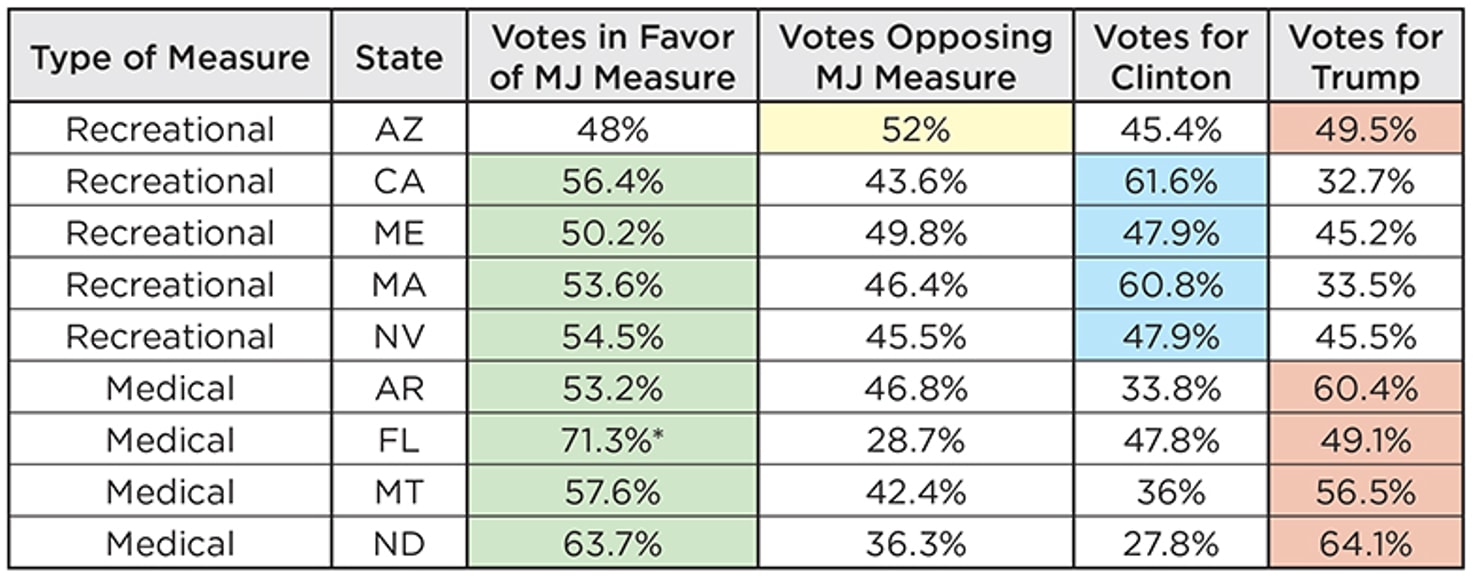Click the 'Type of Measure' column header
Viewport: 1480px width, 578px height.
pyautogui.click(x=170, y=59)
